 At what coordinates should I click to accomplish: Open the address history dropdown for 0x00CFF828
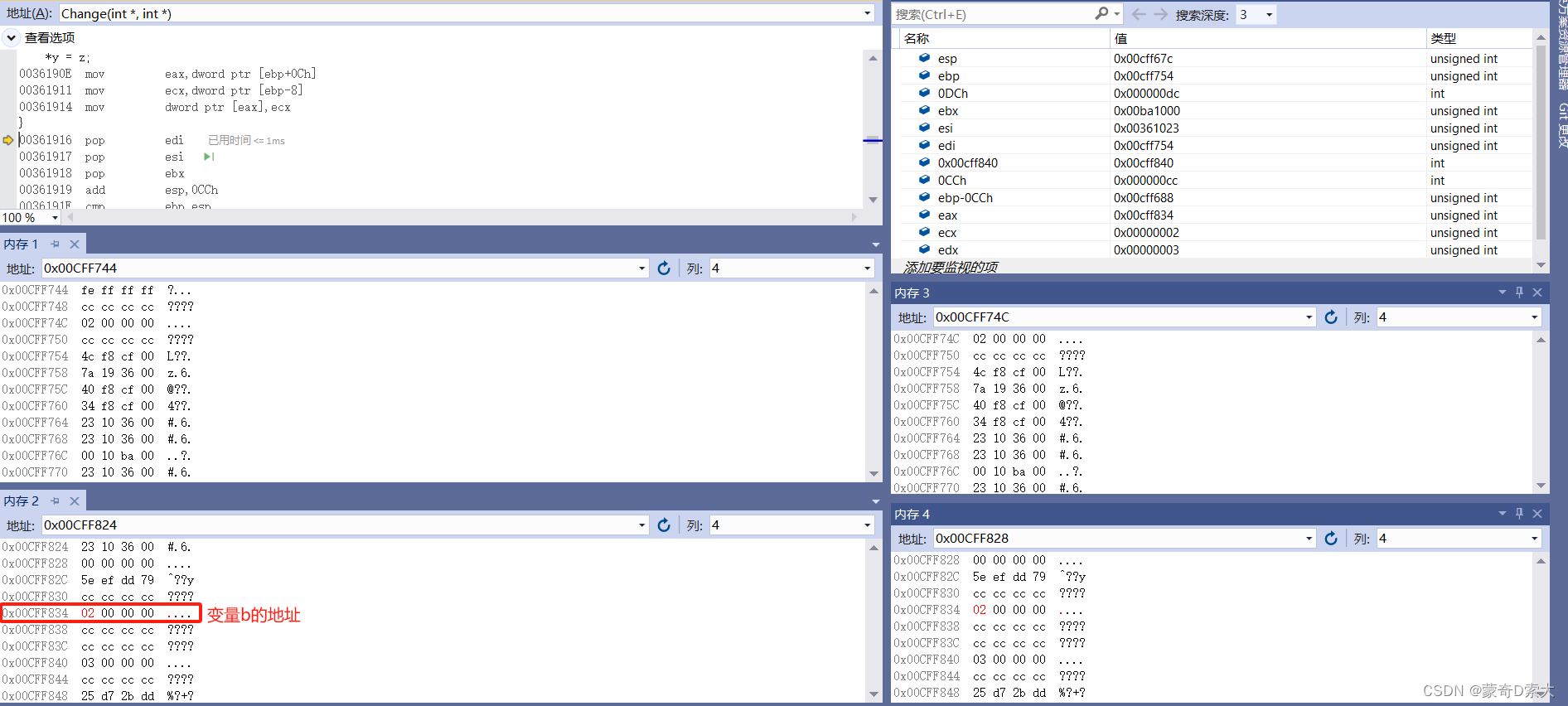coord(1309,539)
